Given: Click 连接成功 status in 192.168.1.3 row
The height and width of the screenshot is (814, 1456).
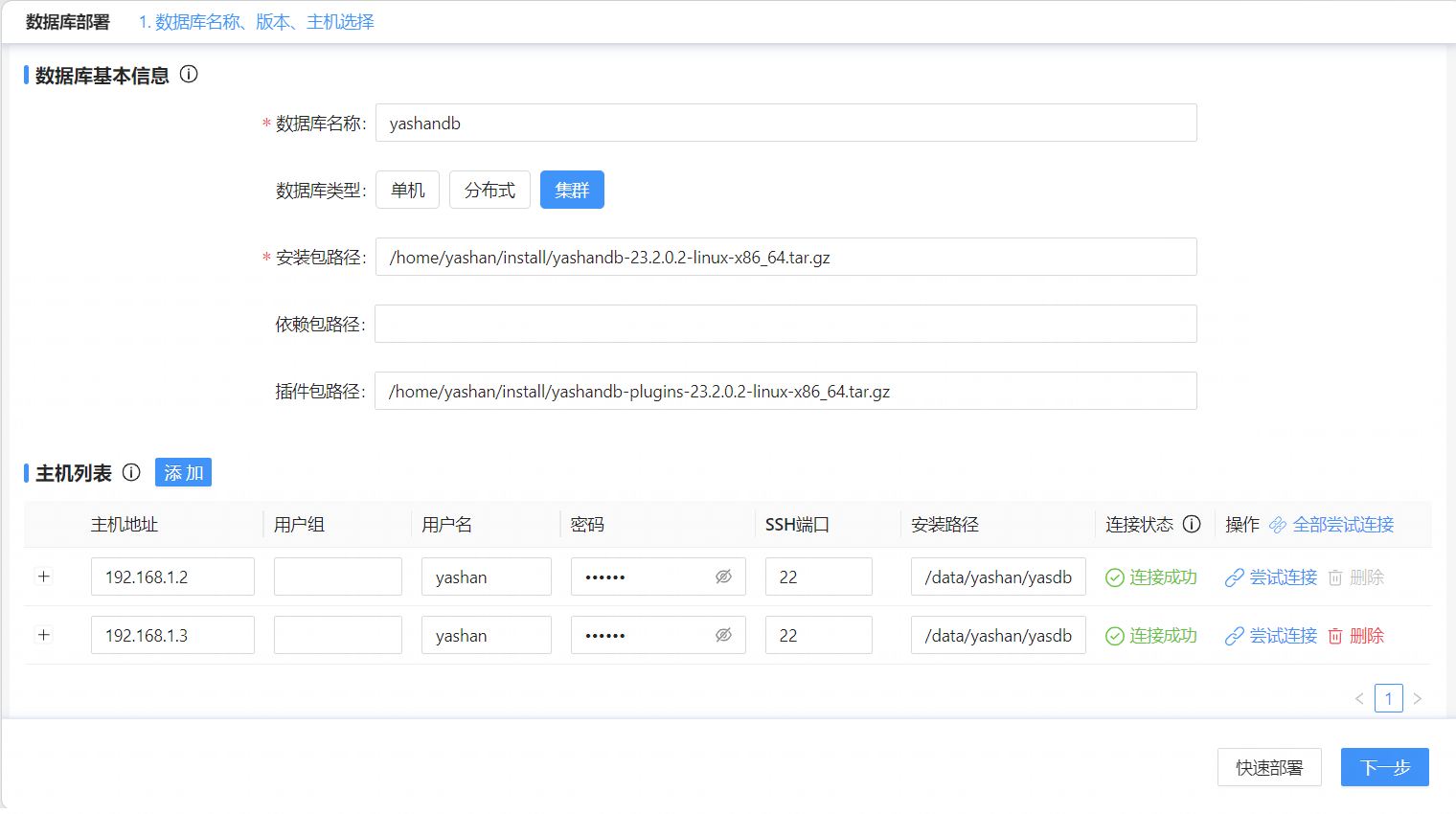Looking at the screenshot, I should tap(1163, 636).
